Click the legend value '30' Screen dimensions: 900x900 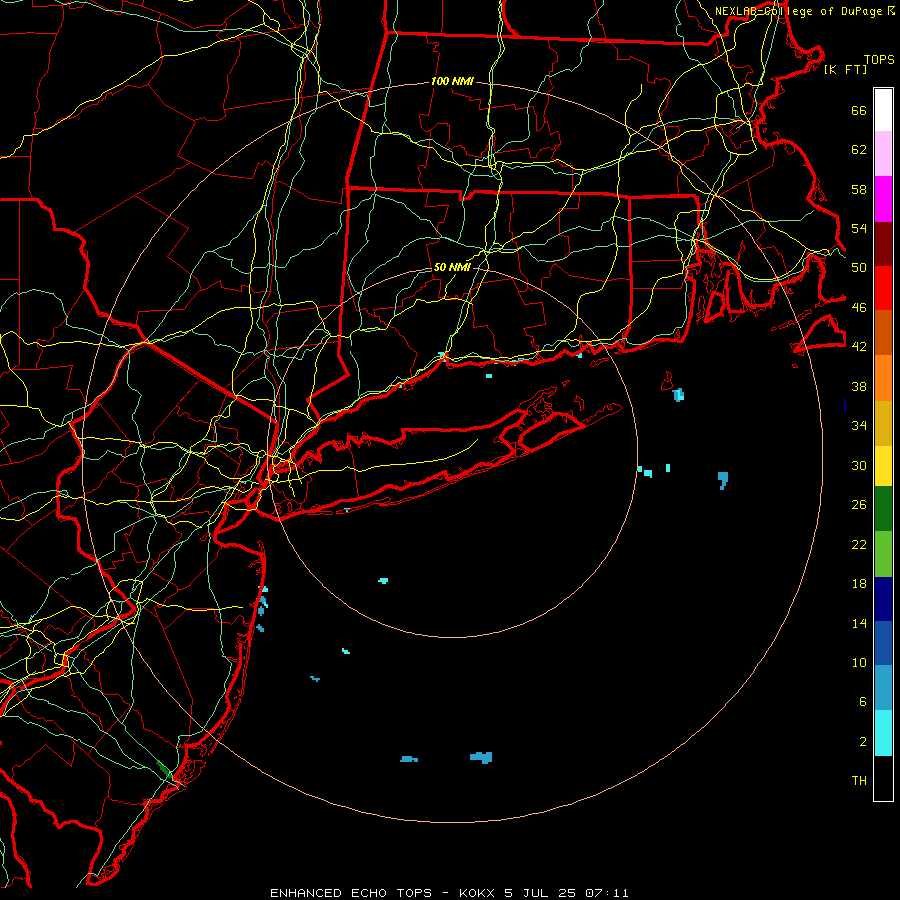tap(859, 465)
